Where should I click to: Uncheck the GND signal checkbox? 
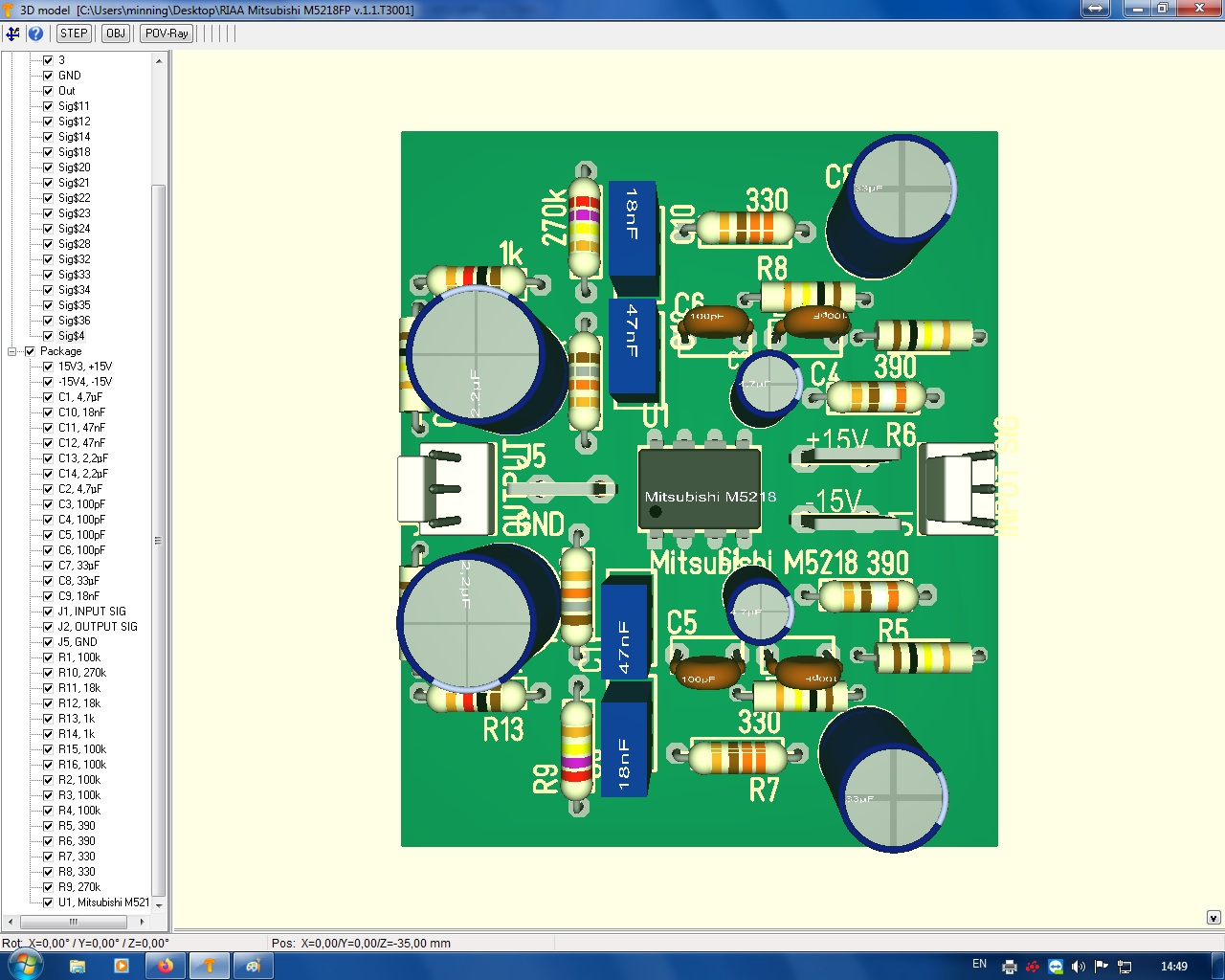tap(48, 76)
